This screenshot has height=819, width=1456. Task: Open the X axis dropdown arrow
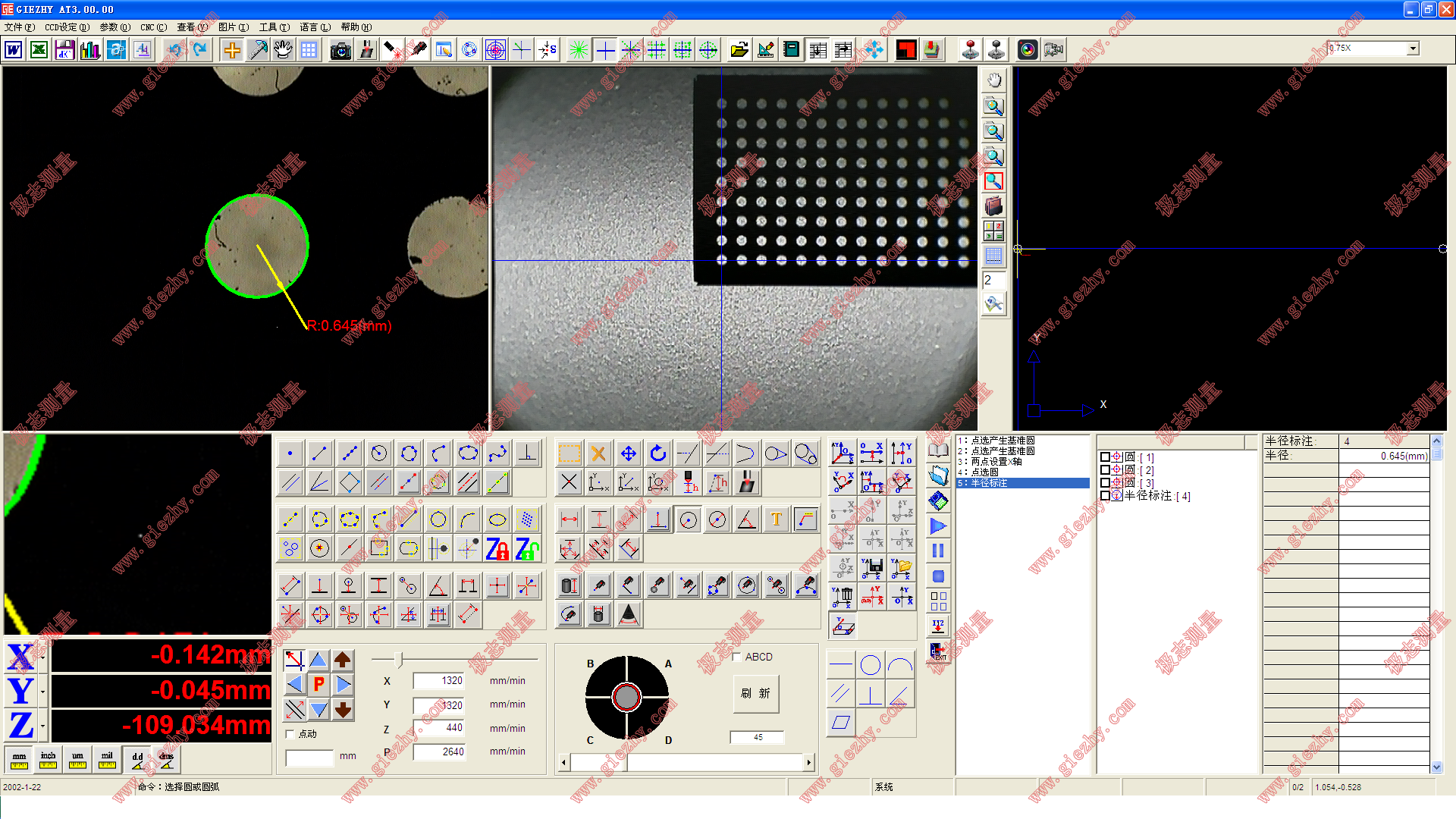pyautogui.click(x=42, y=657)
